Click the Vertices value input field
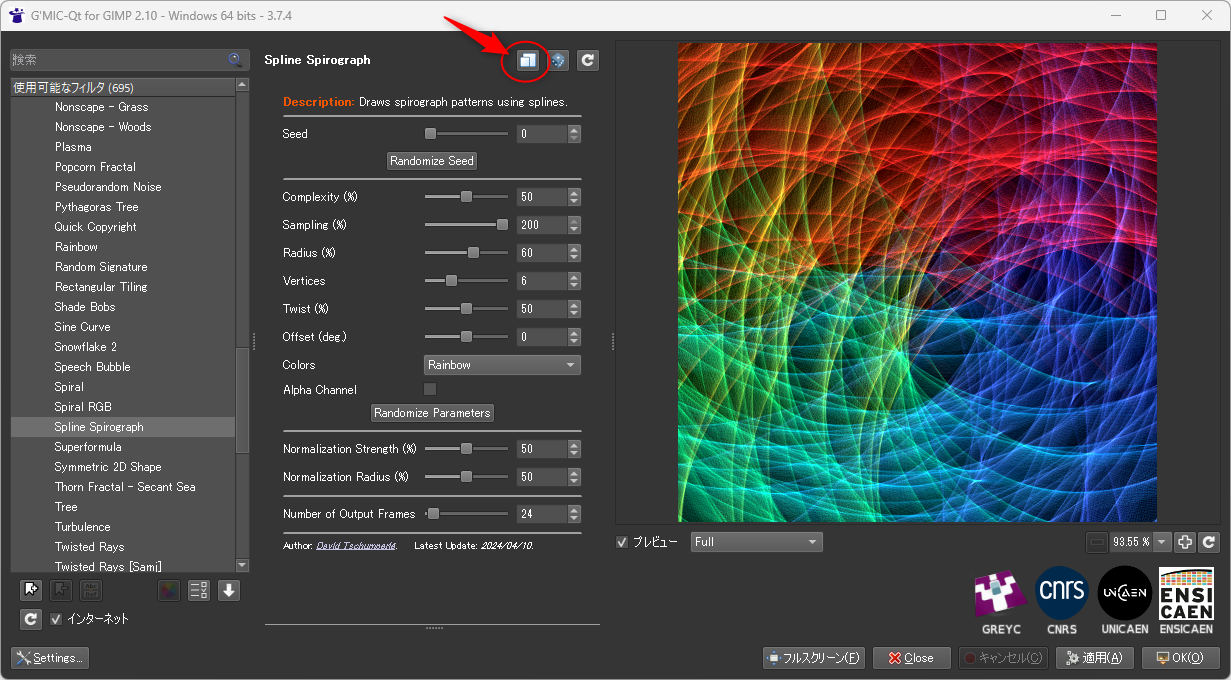Image resolution: width=1231 pixels, height=680 pixels. coord(541,281)
